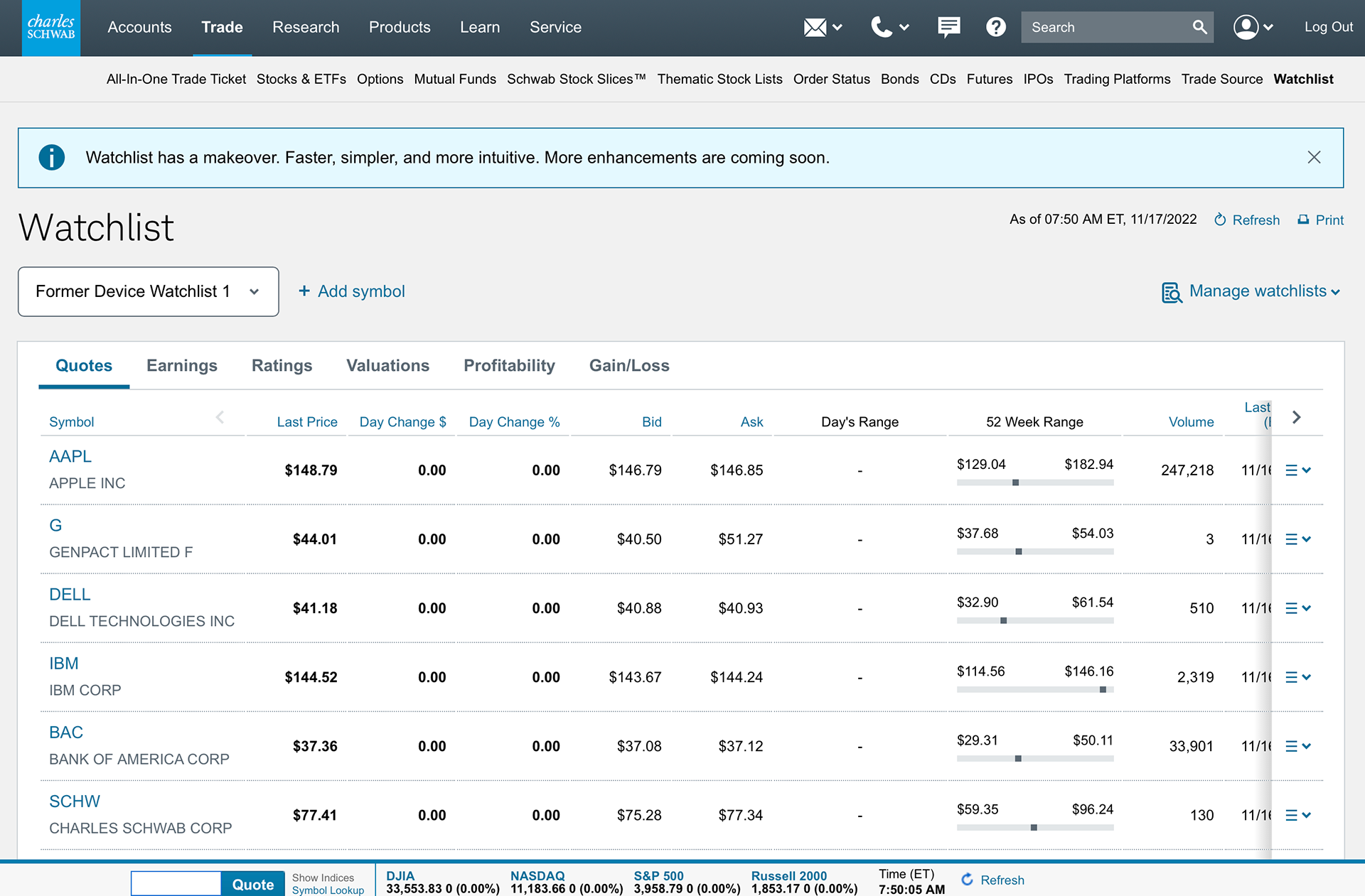This screenshot has height=896, width=1365.
Task: Switch to the Valuations tab
Action: [387, 366]
